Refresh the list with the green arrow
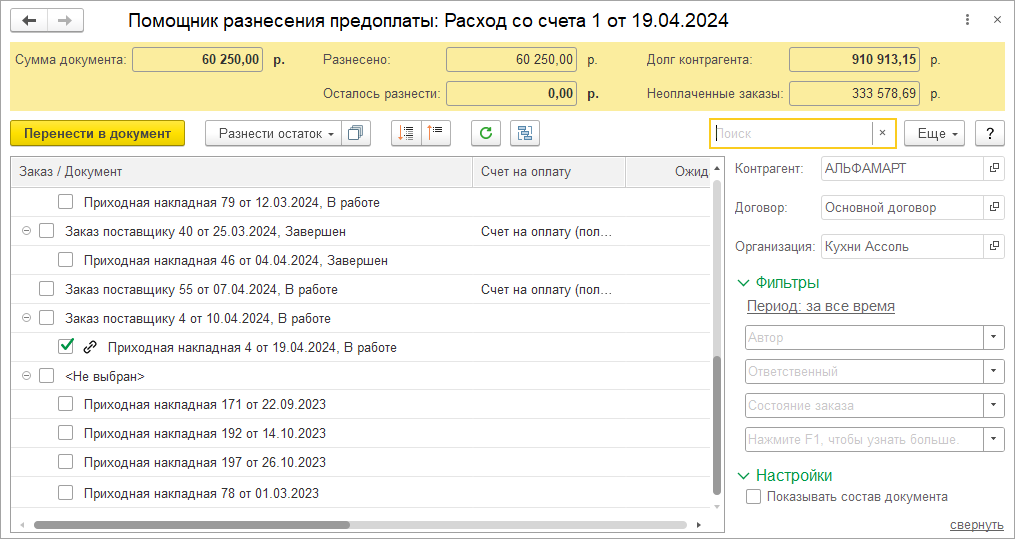This screenshot has height=539, width=1015. tap(486, 133)
